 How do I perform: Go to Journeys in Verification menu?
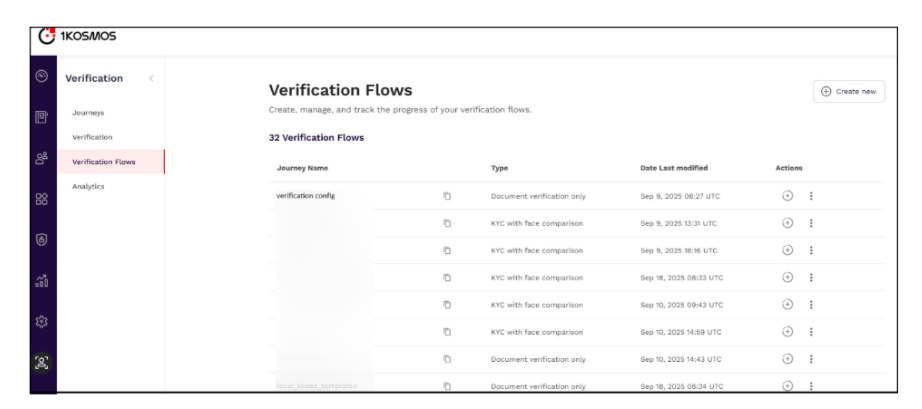88,112
